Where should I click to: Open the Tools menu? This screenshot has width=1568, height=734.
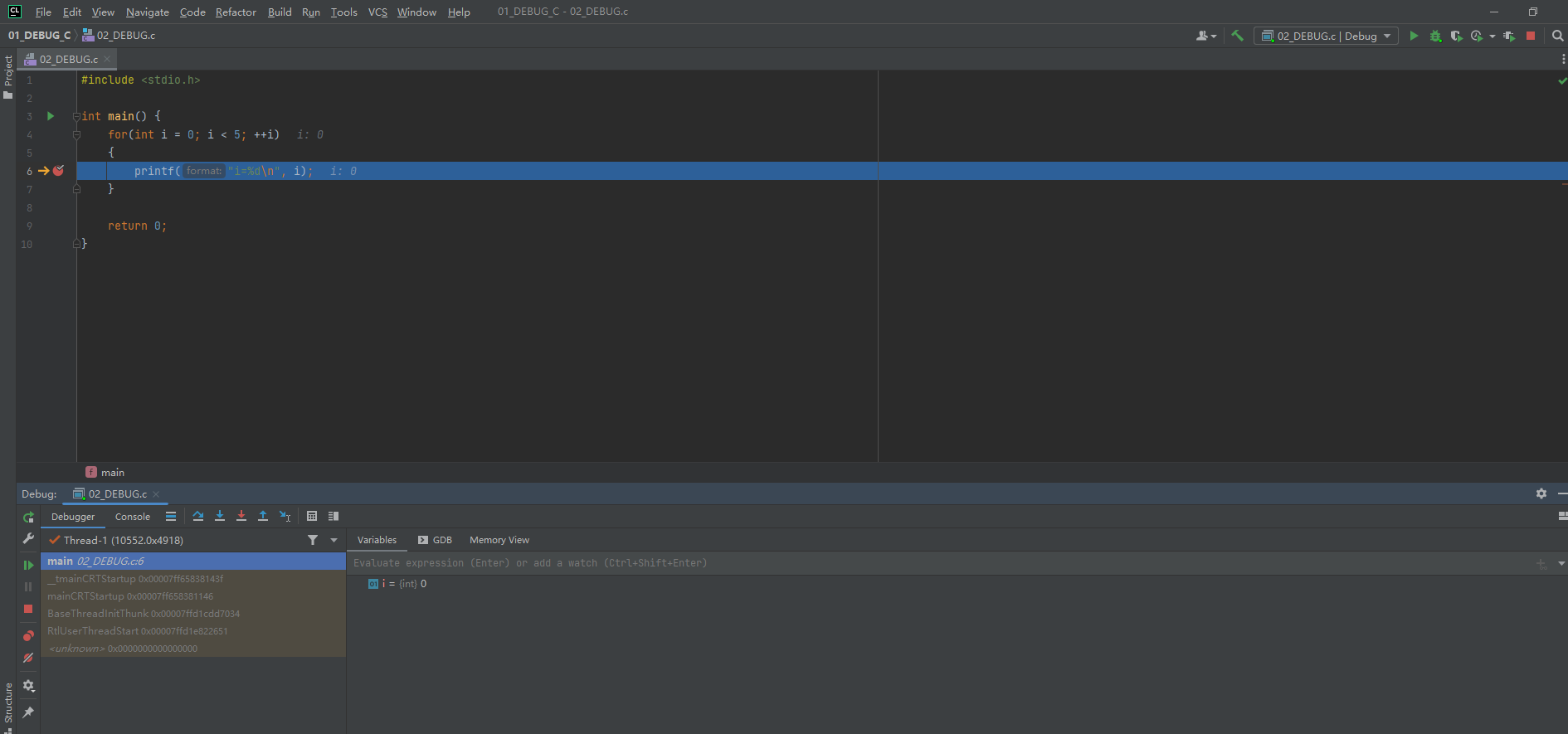pos(343,12)
